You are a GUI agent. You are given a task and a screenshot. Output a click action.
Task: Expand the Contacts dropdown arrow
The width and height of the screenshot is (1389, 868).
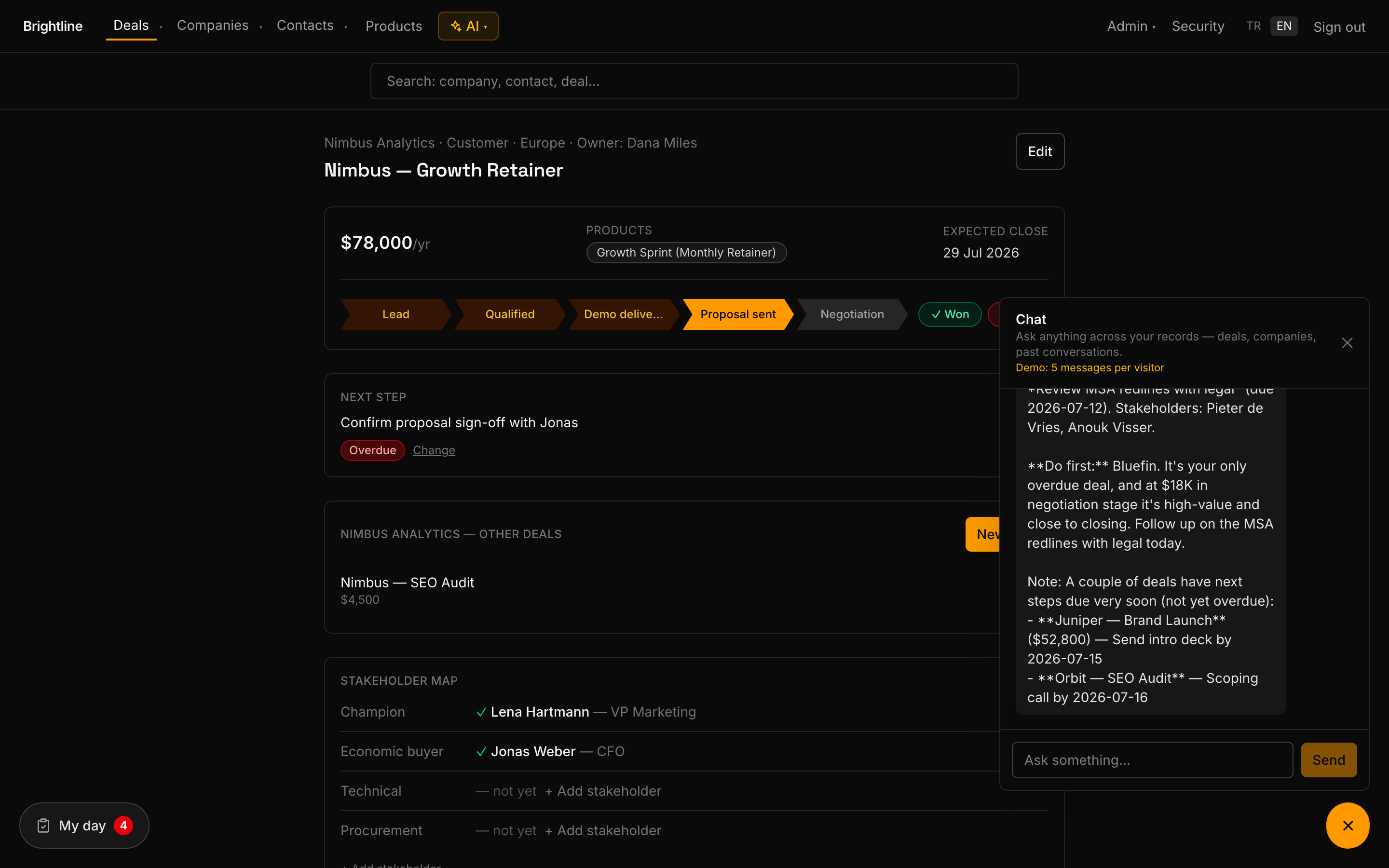coord(345,27)
